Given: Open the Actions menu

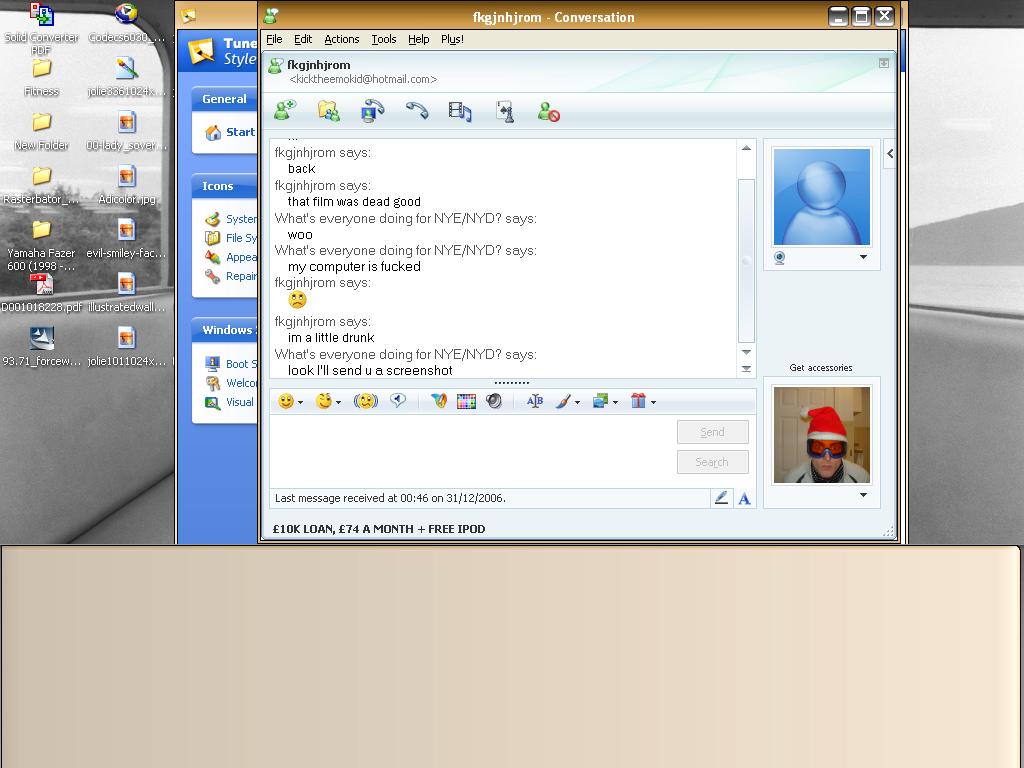Looking at the screenshot, I should [x=341, y=39].
